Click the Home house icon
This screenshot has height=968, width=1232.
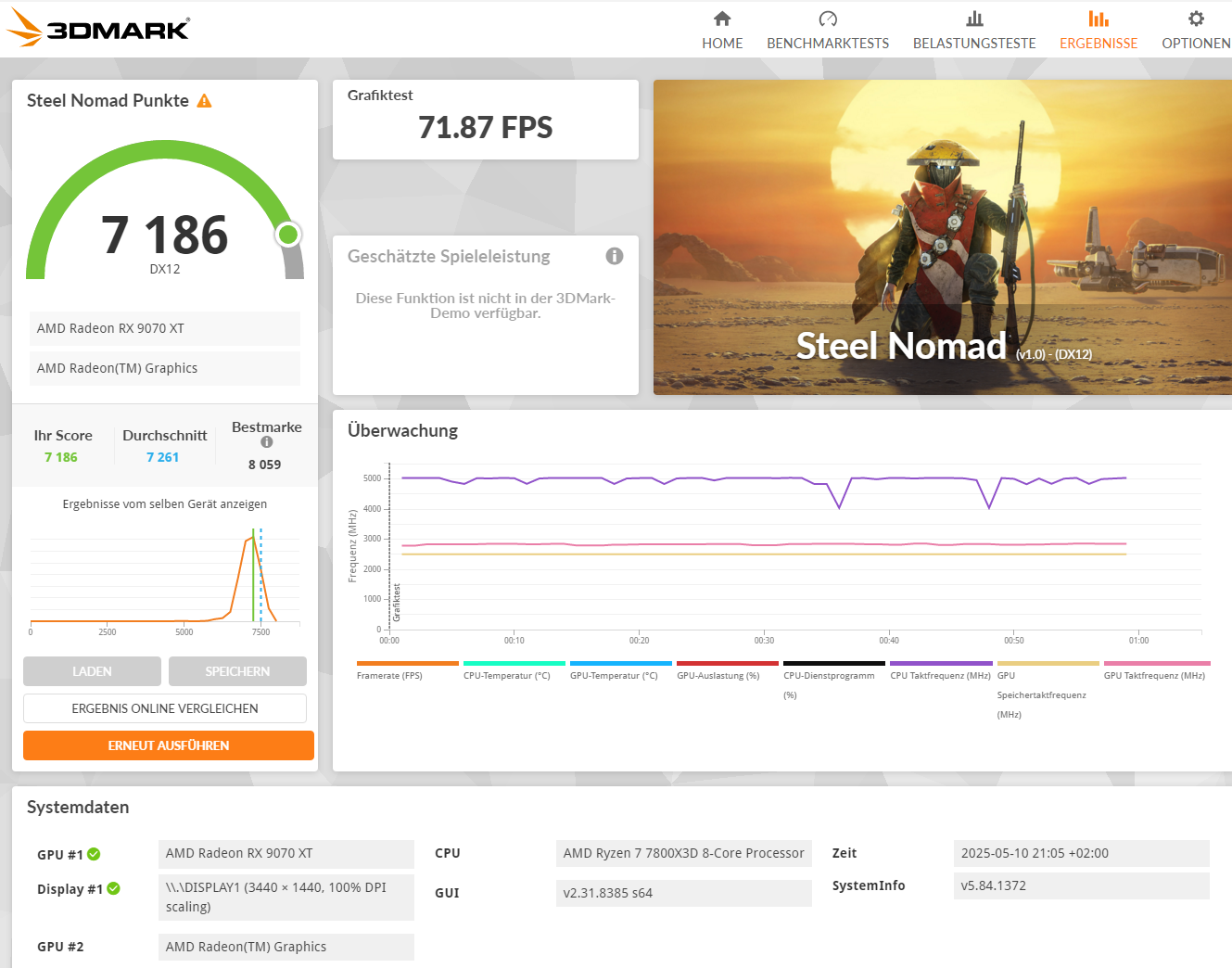722,19
